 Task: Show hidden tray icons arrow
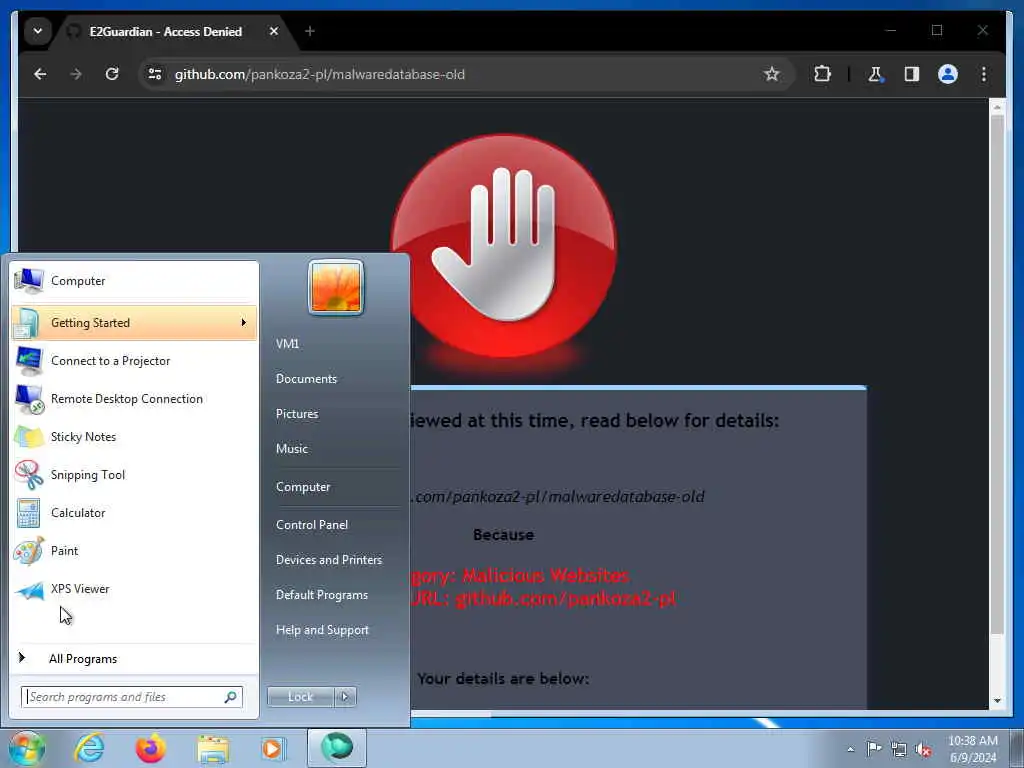850,749
